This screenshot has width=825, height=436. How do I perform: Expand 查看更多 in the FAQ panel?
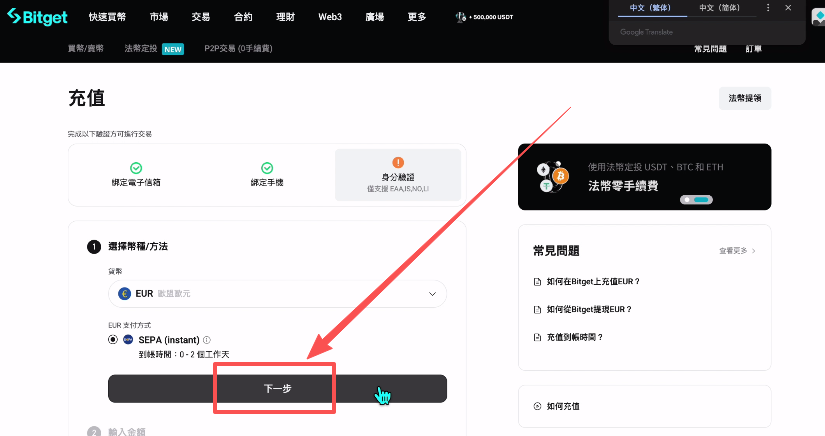tap(737, 250)
